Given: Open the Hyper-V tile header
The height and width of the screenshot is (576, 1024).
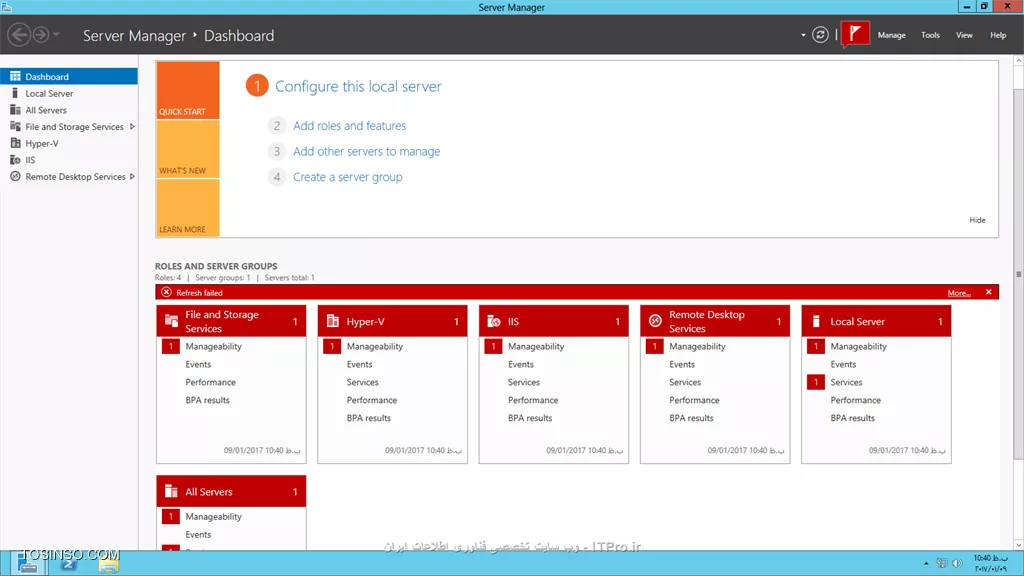Looking at the screenshot, I should coord(392,321).
